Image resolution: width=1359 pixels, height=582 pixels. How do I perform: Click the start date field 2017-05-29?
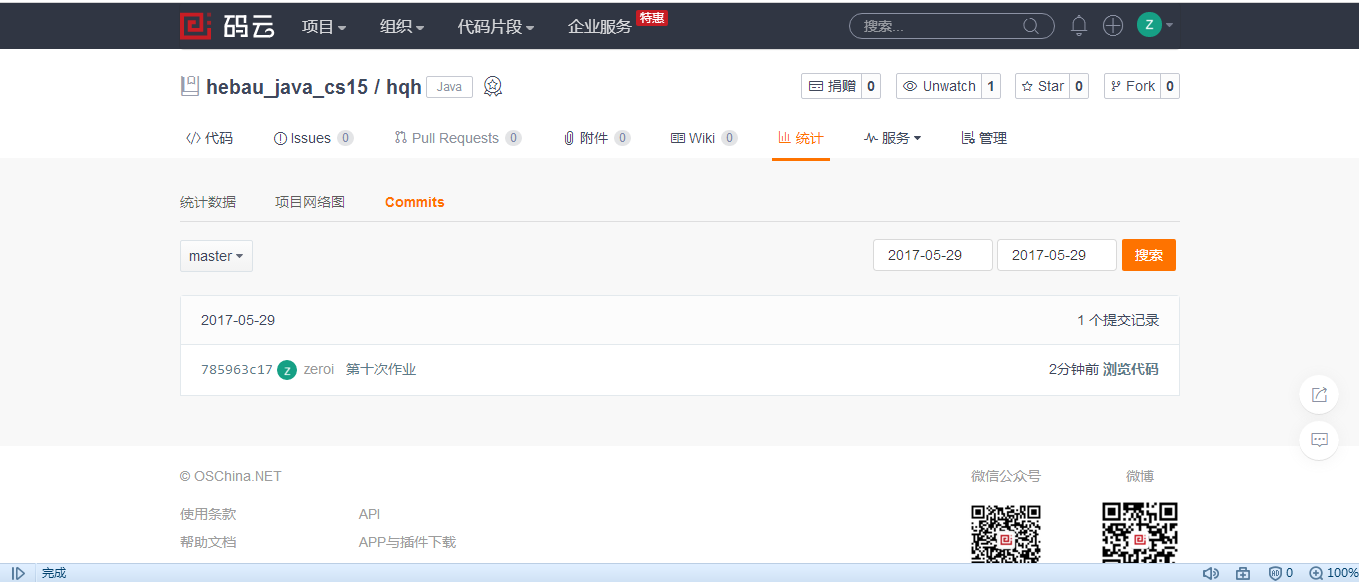pos(933,255)
